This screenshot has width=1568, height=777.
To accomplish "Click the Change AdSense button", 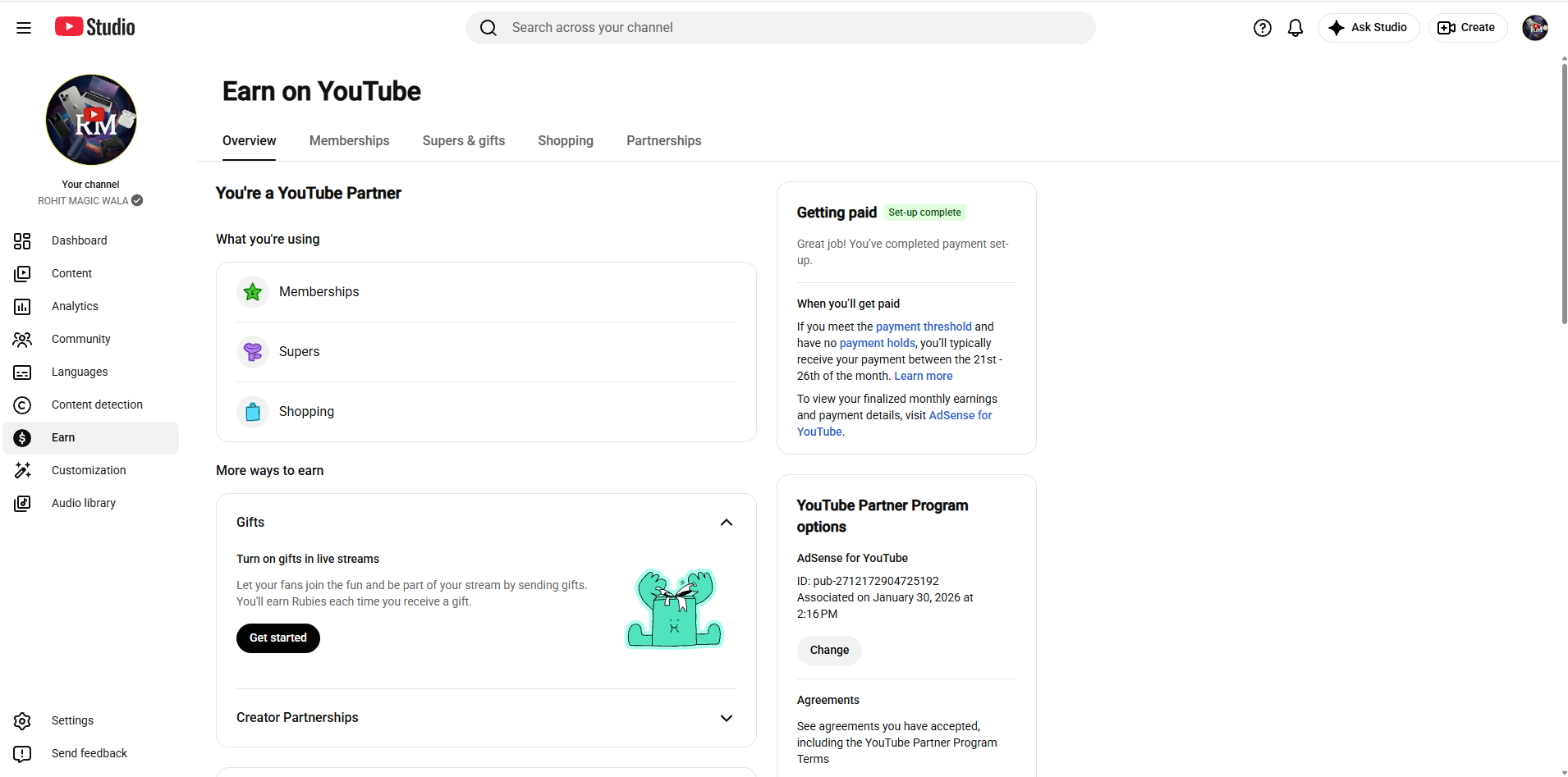I will (x=829, y=651).
